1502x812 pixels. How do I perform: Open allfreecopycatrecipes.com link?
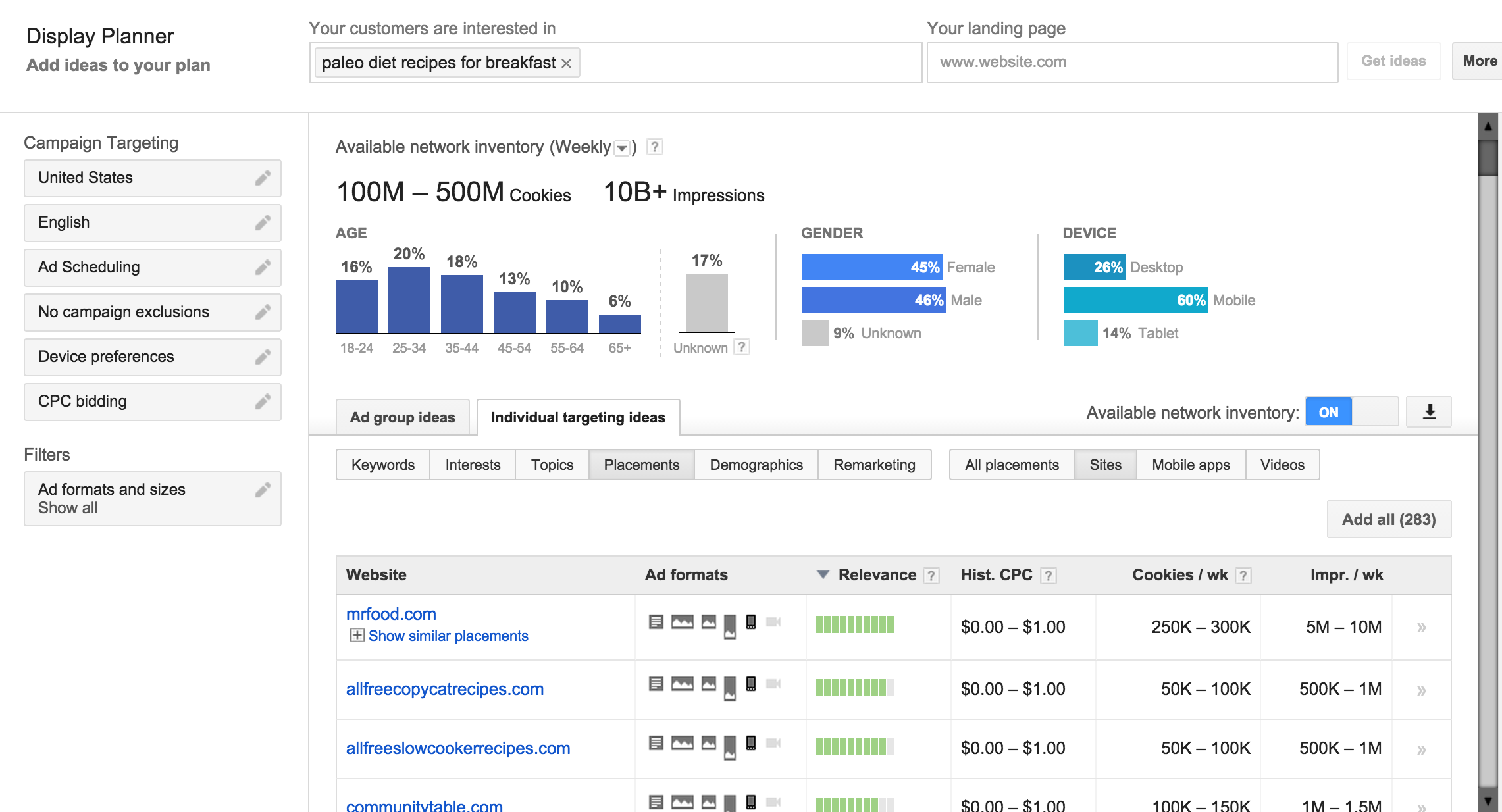(445, 689)
